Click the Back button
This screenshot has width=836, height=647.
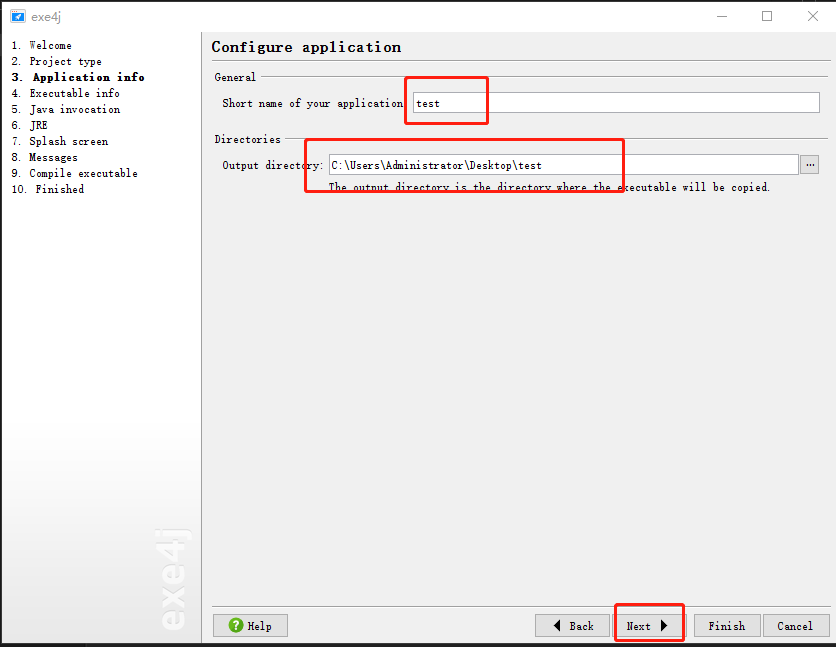pyautogui.click(x=572, y=626)
